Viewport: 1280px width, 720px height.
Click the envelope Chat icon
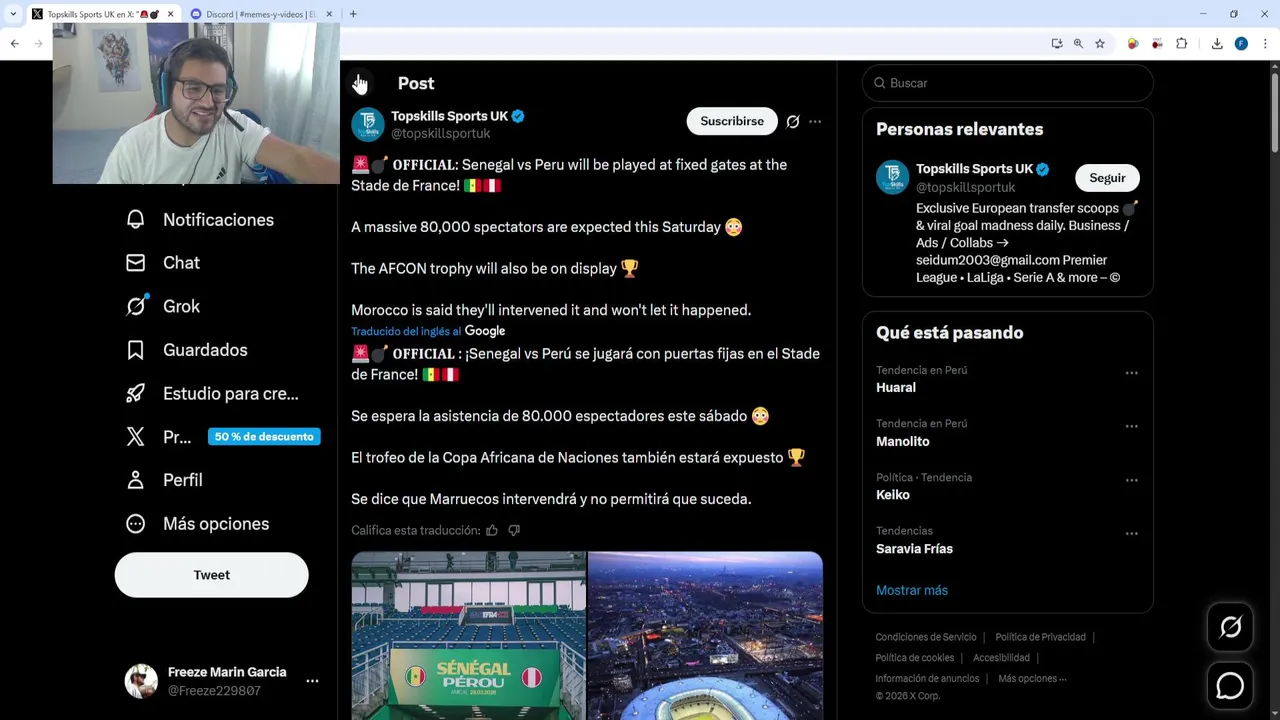[136, 263]
